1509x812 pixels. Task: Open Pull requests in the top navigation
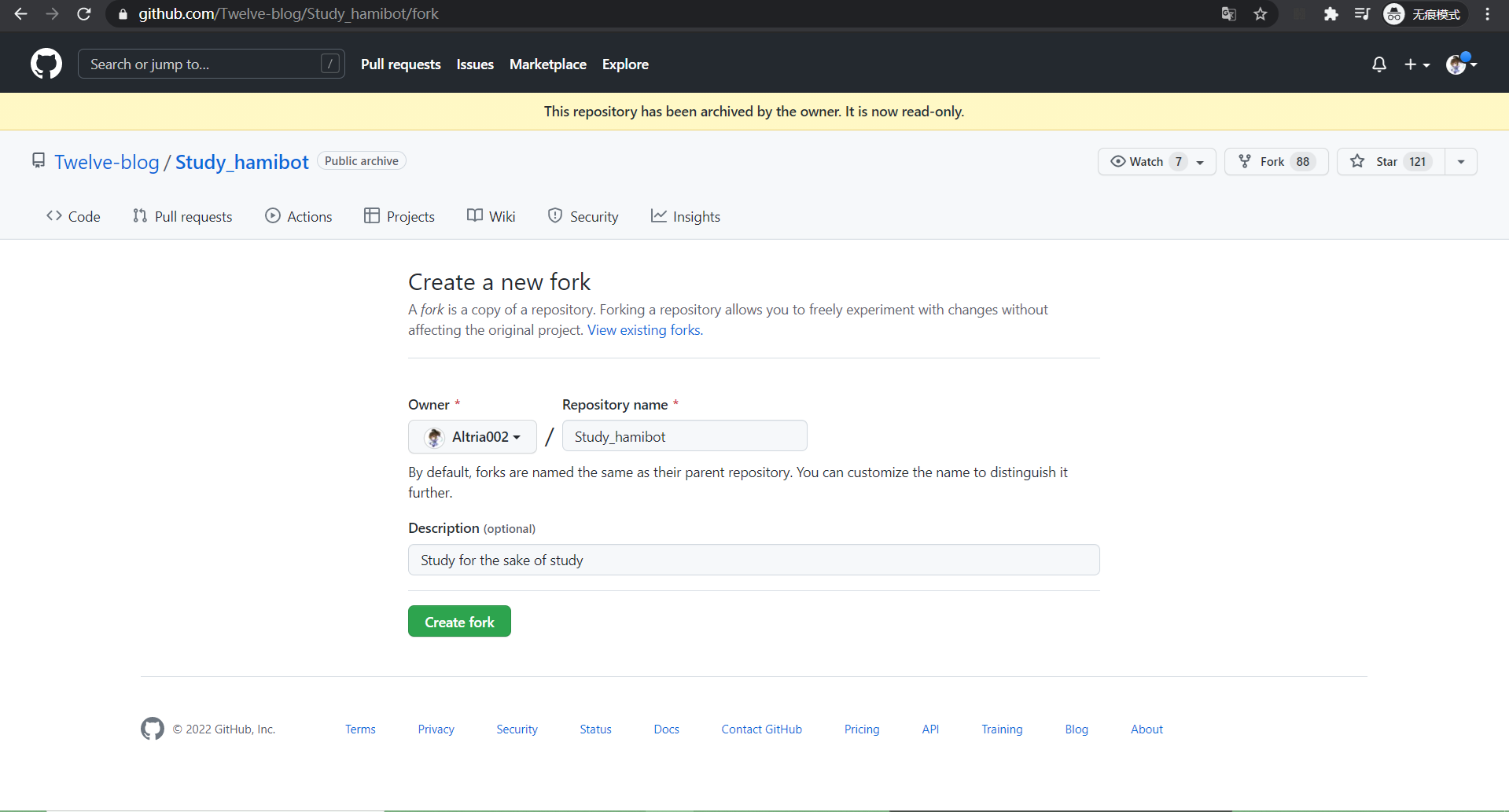tap(400, 64)
